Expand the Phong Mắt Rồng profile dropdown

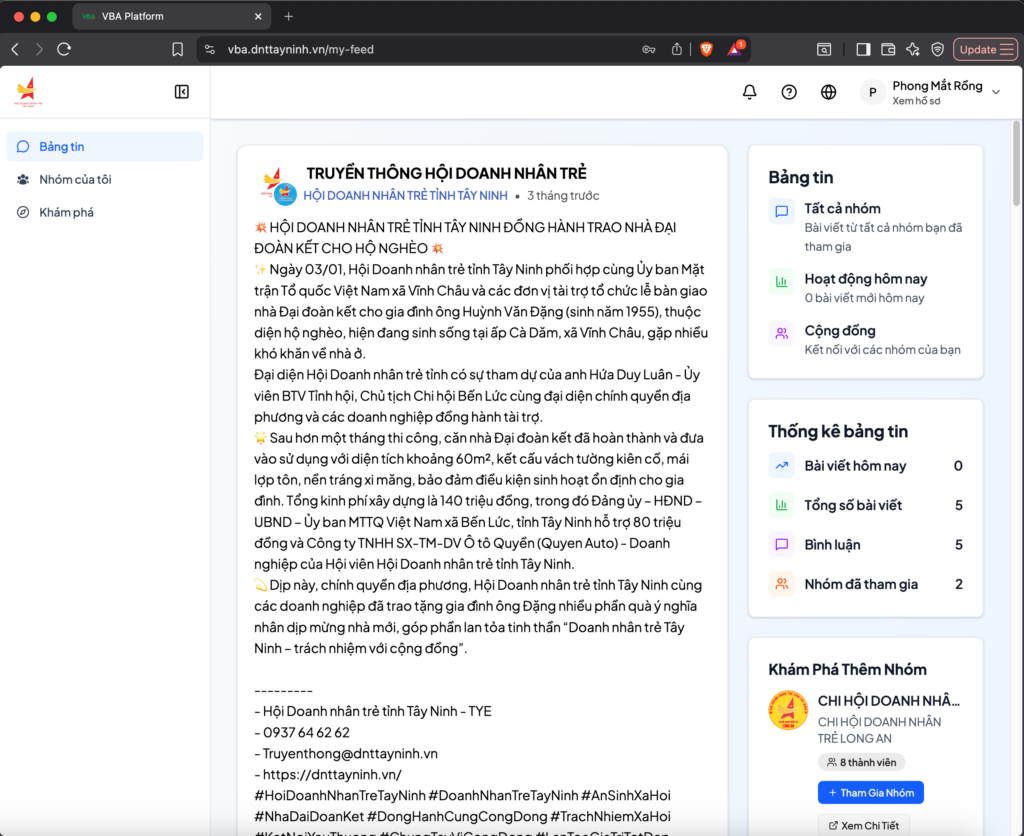(995, 92)
